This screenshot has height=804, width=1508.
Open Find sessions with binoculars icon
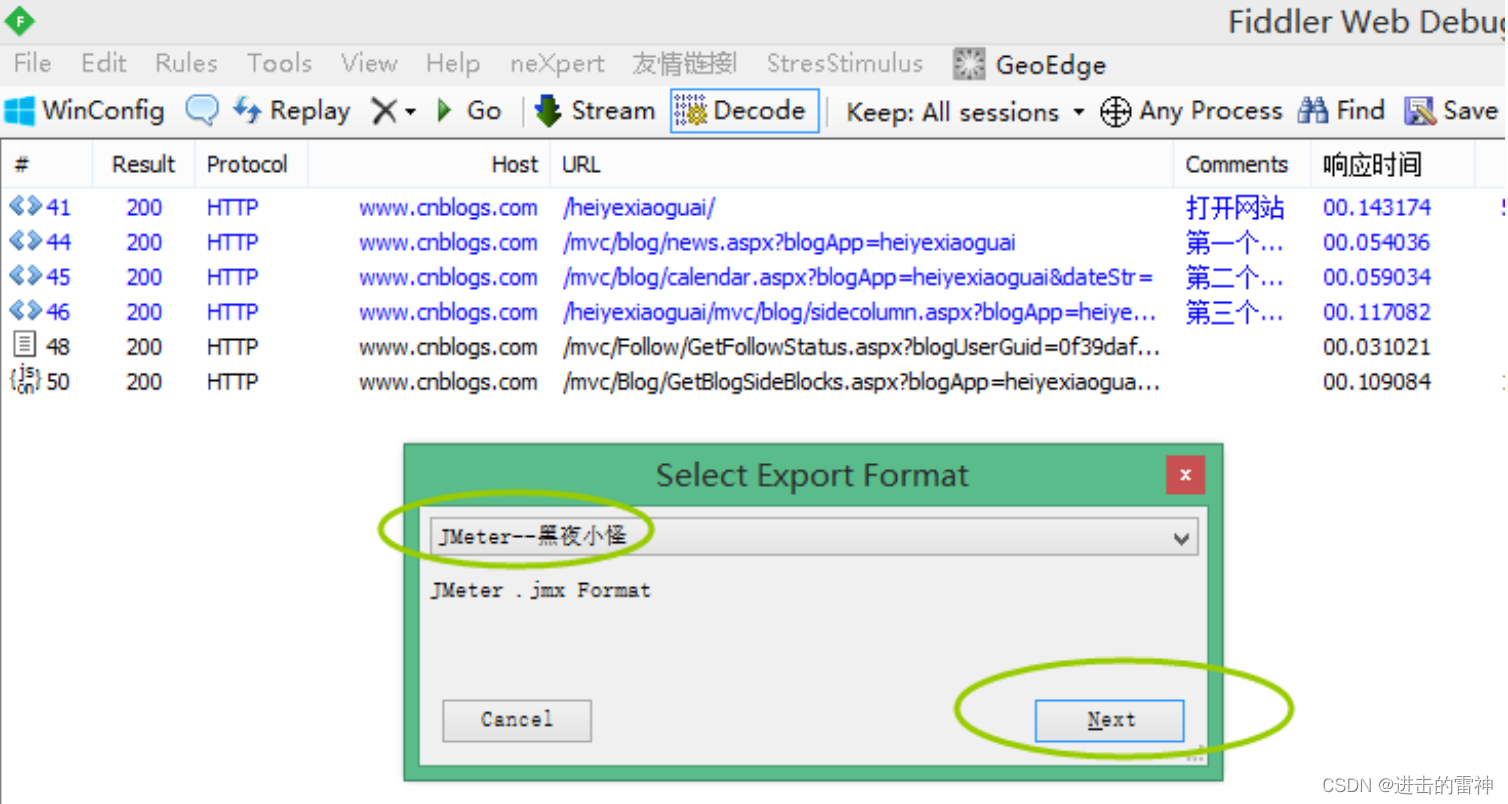tap(1341, 110)
